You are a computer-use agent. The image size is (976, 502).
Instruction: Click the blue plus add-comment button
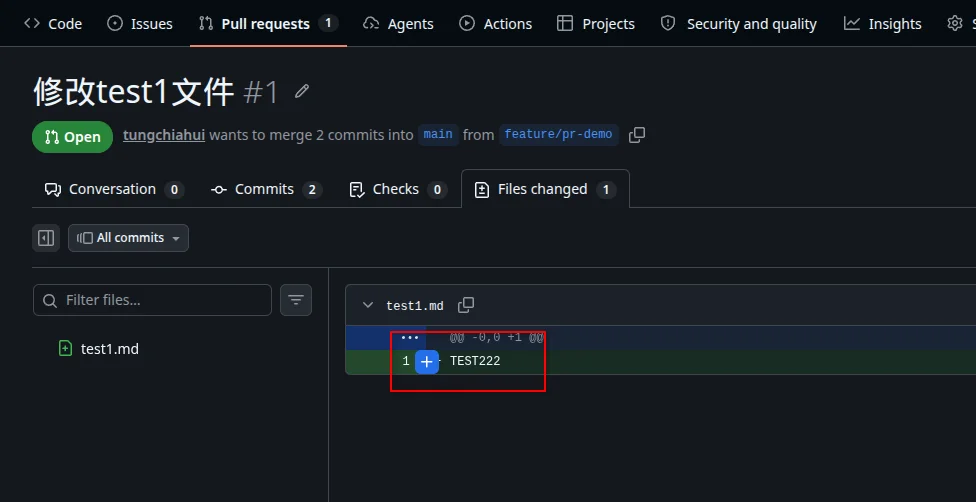pos(427,362)
